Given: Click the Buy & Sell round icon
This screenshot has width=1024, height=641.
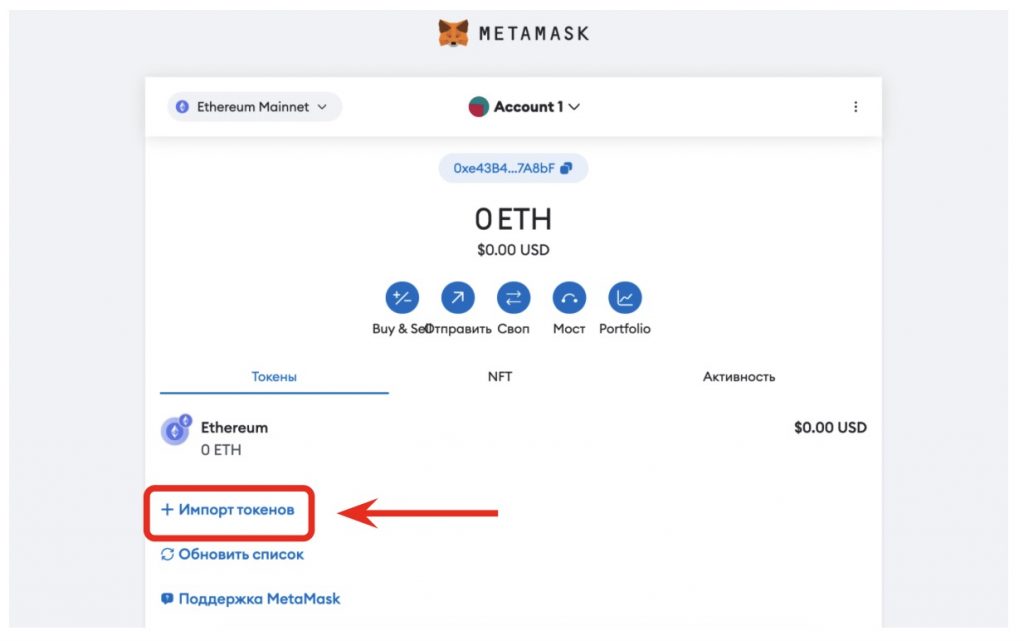Looking at the screenshot, I should coord(402,298).
